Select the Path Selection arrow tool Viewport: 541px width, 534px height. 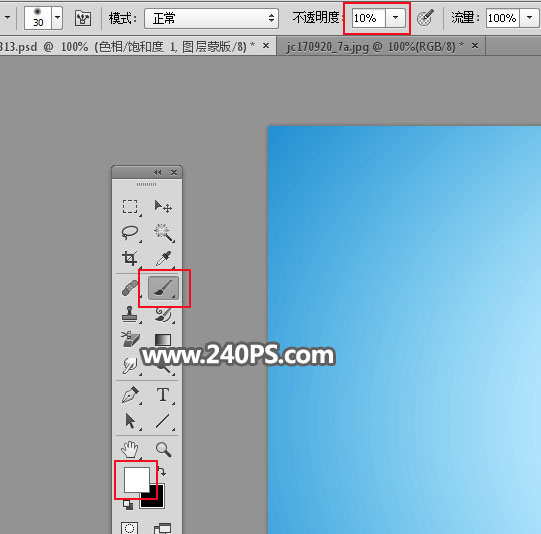tap(130, 421)
